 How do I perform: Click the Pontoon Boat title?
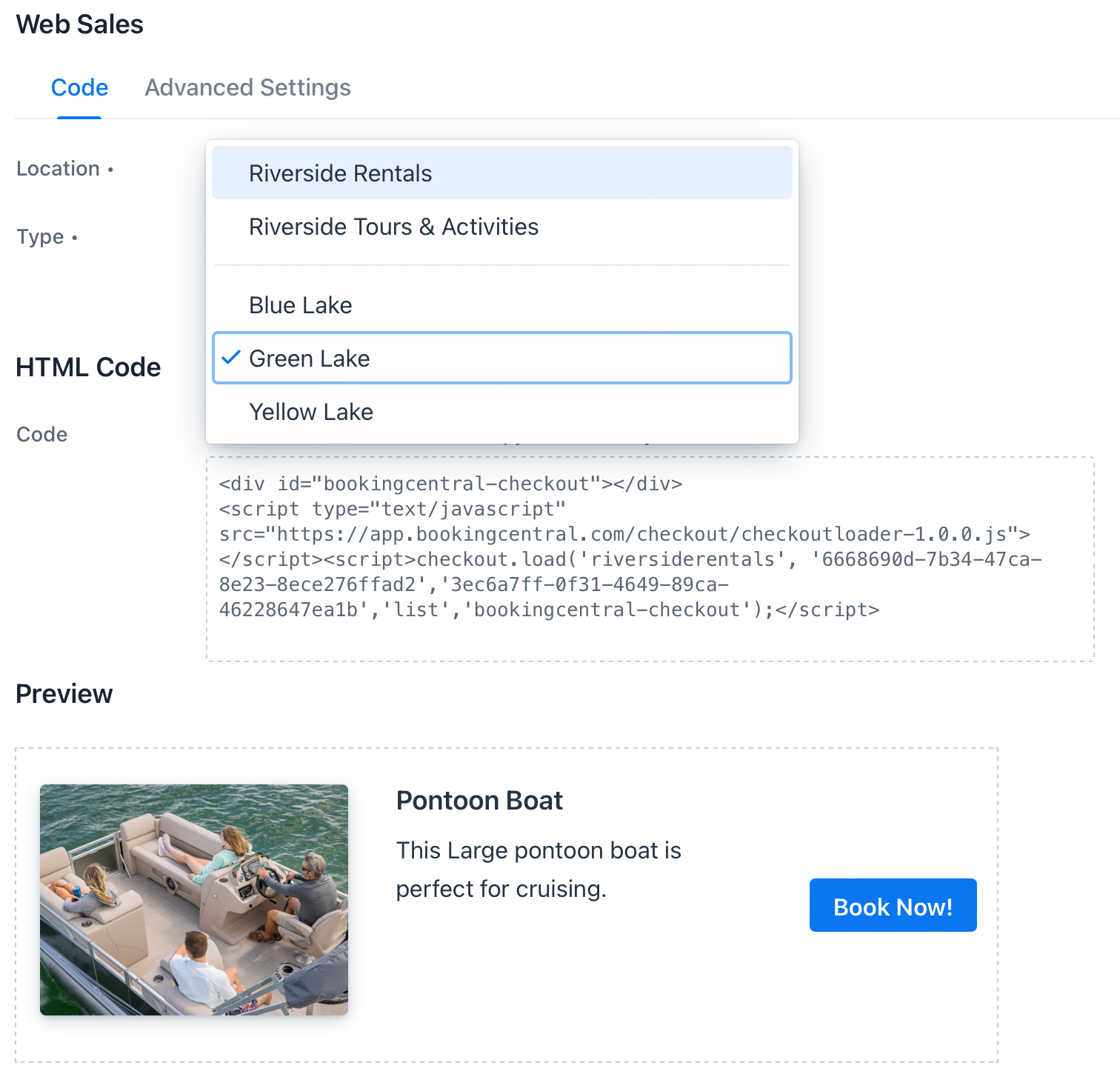click(479, 801)
